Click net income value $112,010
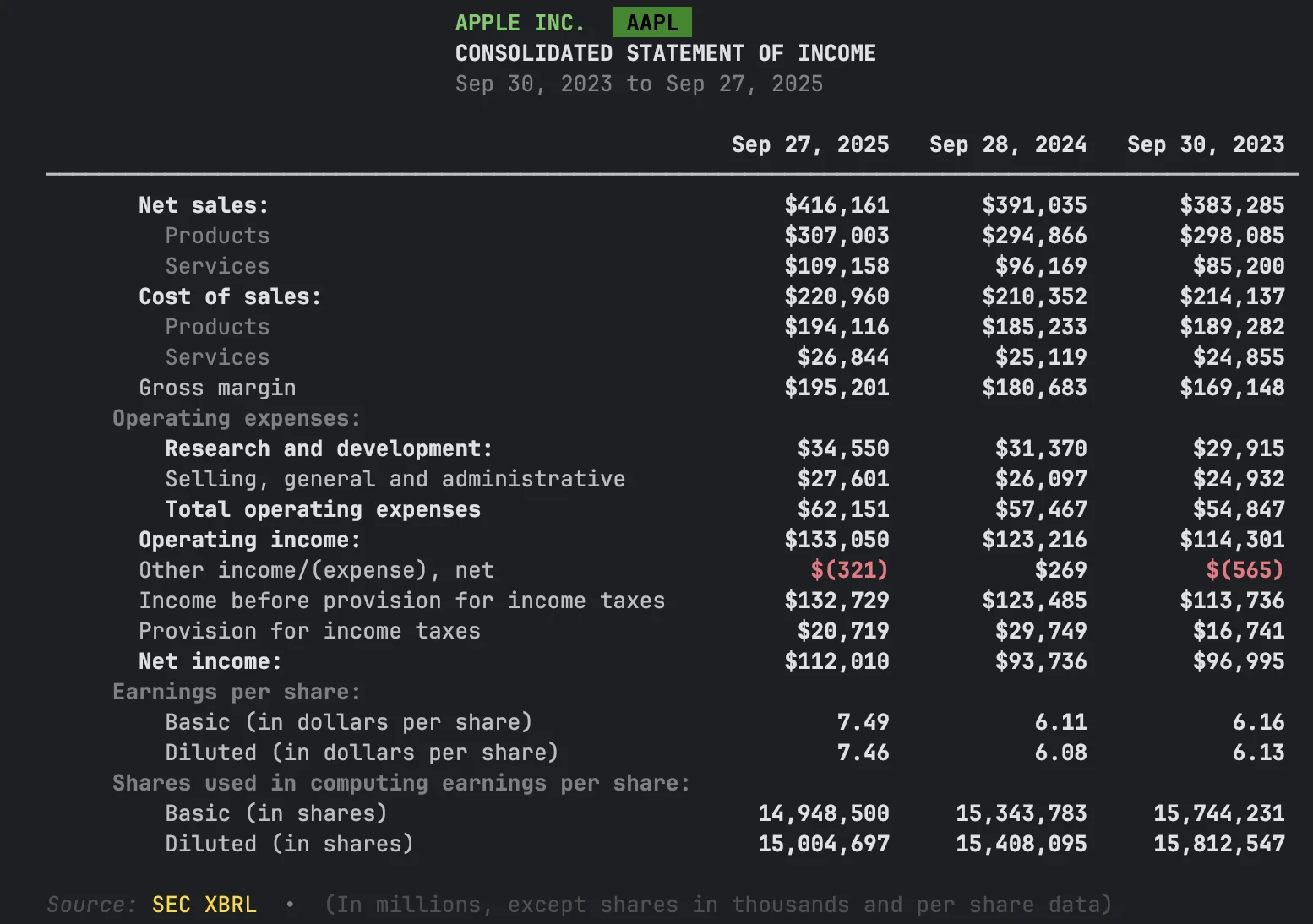 [x=836, y=661]
